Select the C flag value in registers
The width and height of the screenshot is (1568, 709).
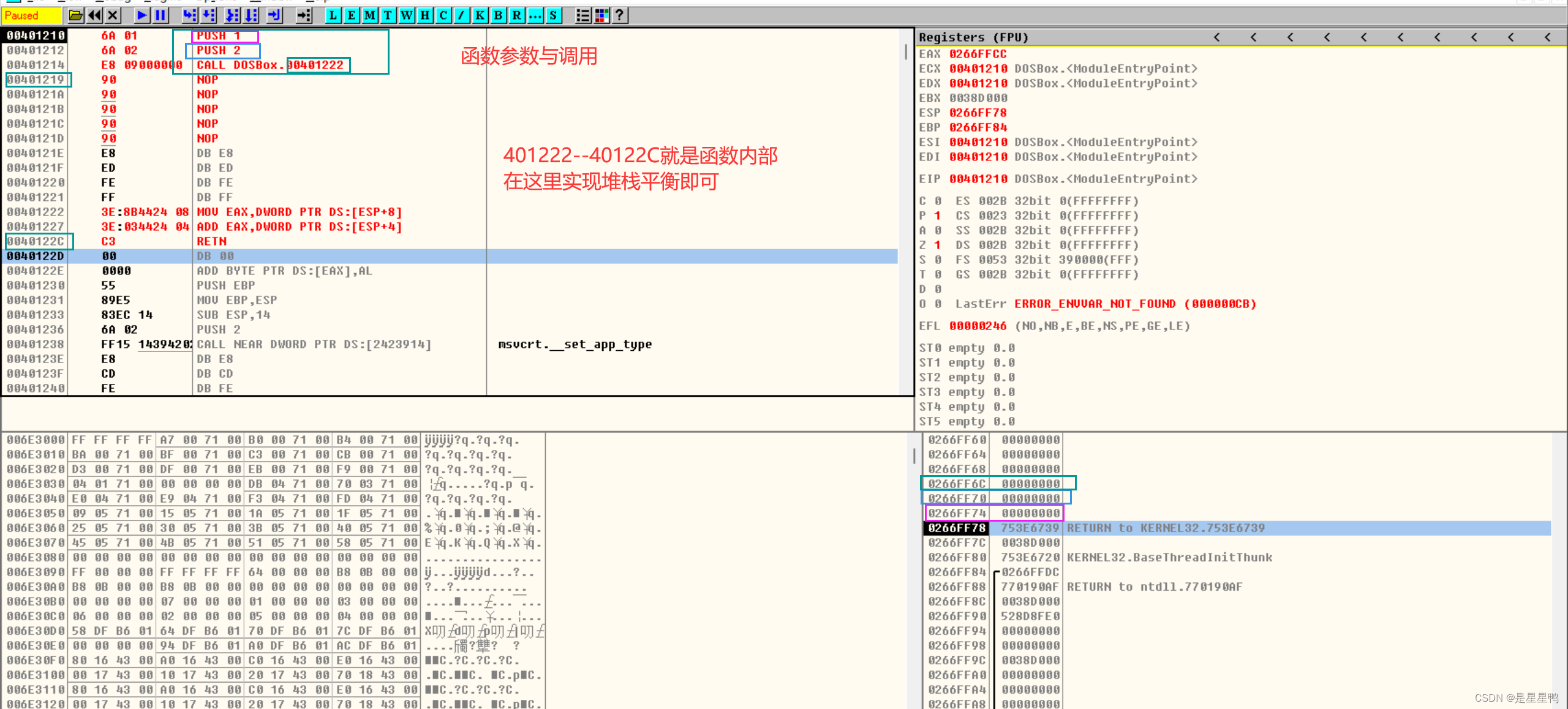(937, 201)
